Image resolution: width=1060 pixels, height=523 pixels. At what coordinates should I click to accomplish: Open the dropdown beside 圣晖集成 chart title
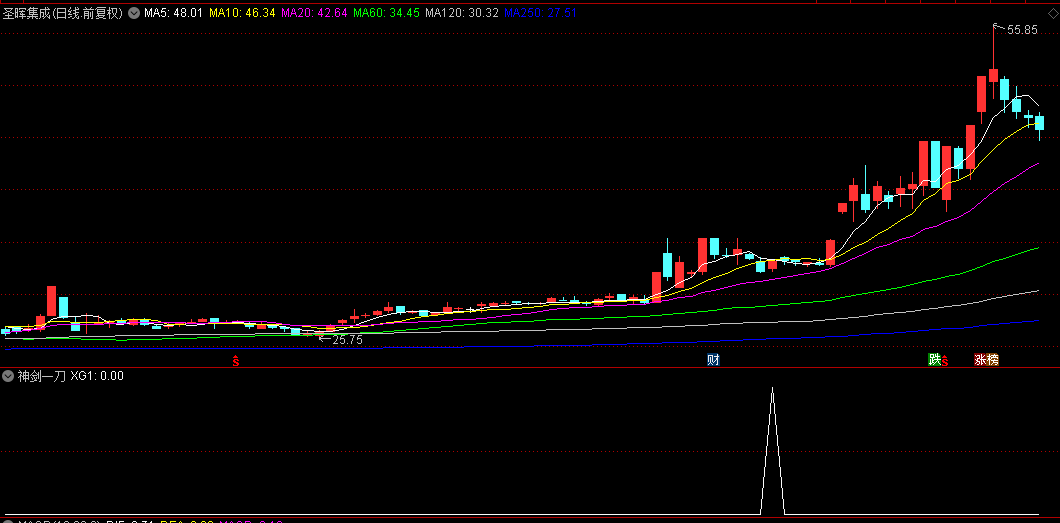[x=132, y=13]
